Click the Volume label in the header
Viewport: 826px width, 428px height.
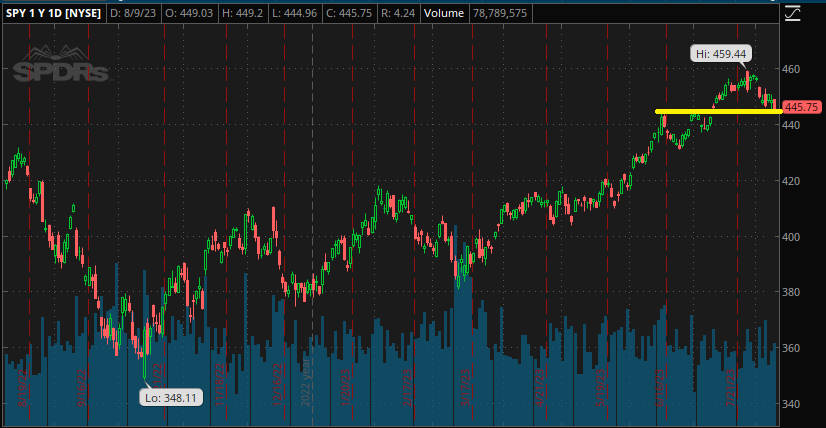pos(444,14)
